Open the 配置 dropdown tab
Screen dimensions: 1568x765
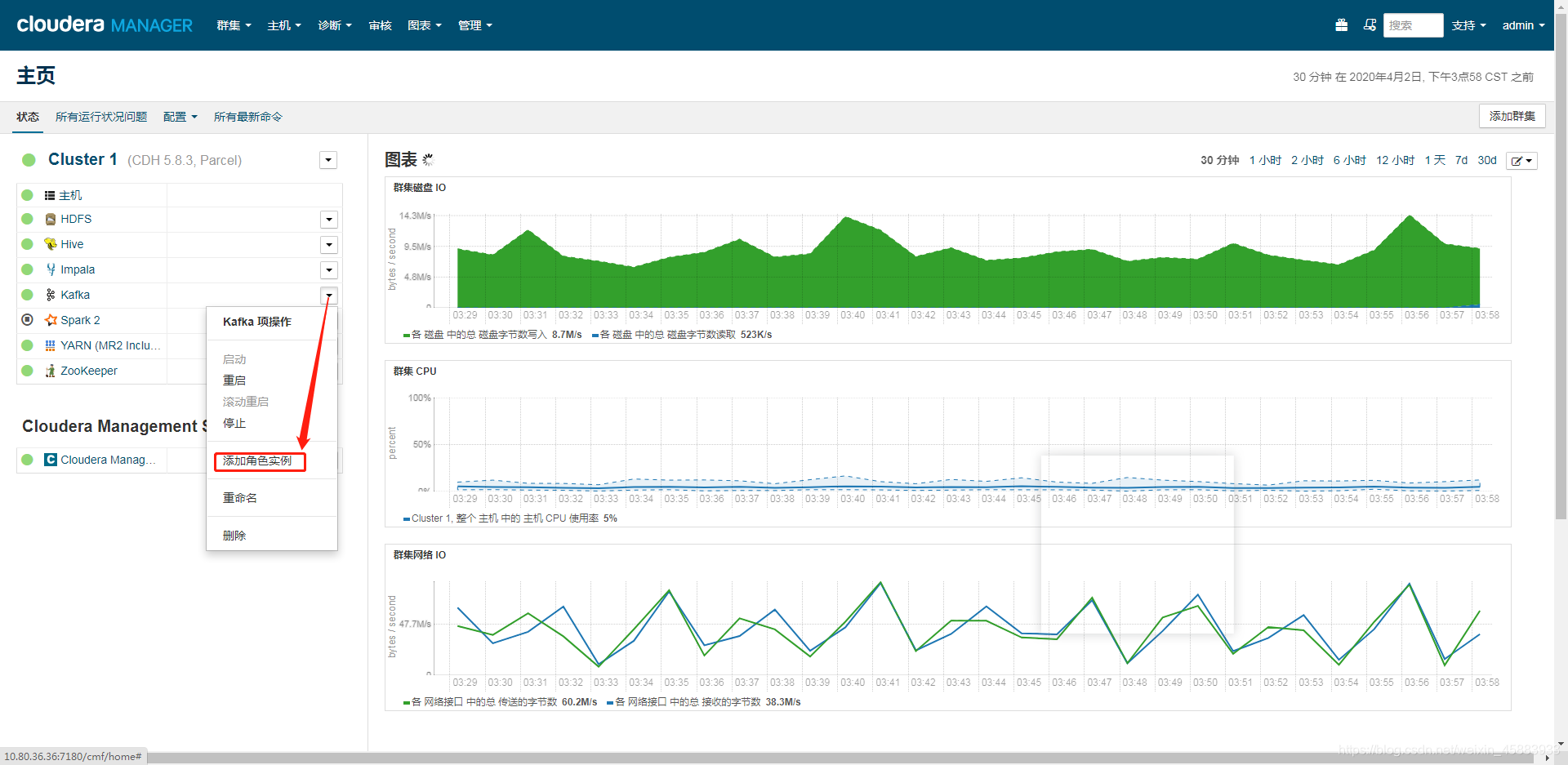(180, 117)
